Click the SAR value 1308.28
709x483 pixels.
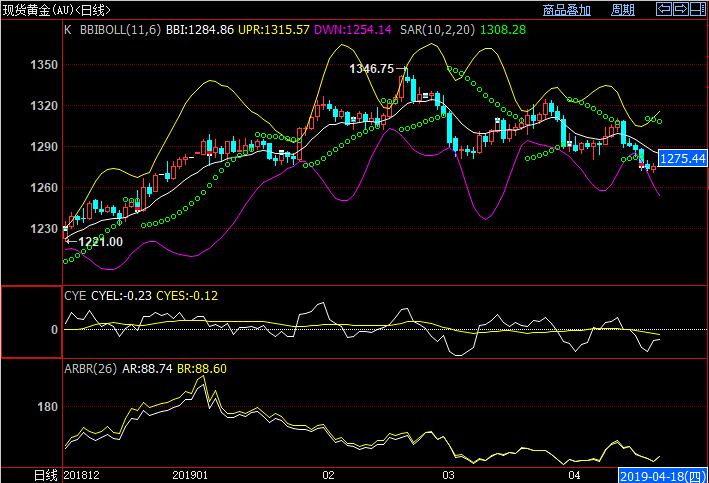coord(503,30)
